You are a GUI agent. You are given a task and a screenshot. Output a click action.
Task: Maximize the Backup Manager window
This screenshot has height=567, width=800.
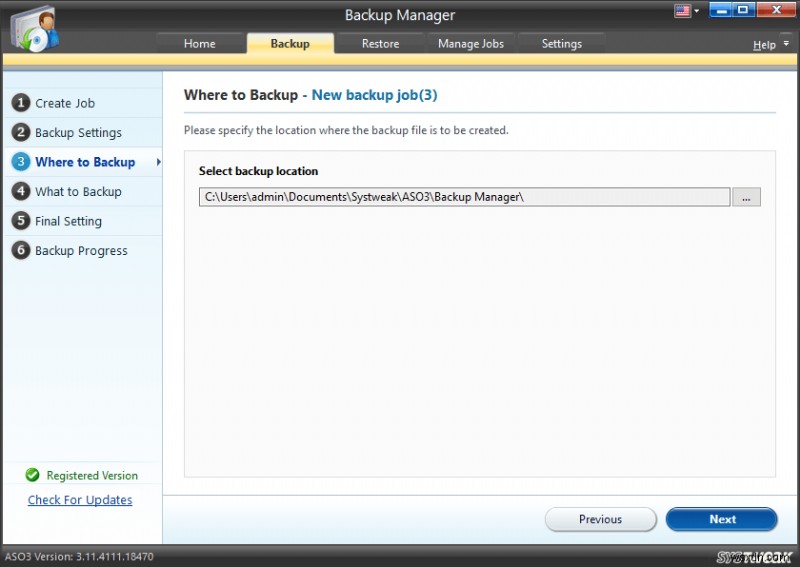[x=743, y=10]
